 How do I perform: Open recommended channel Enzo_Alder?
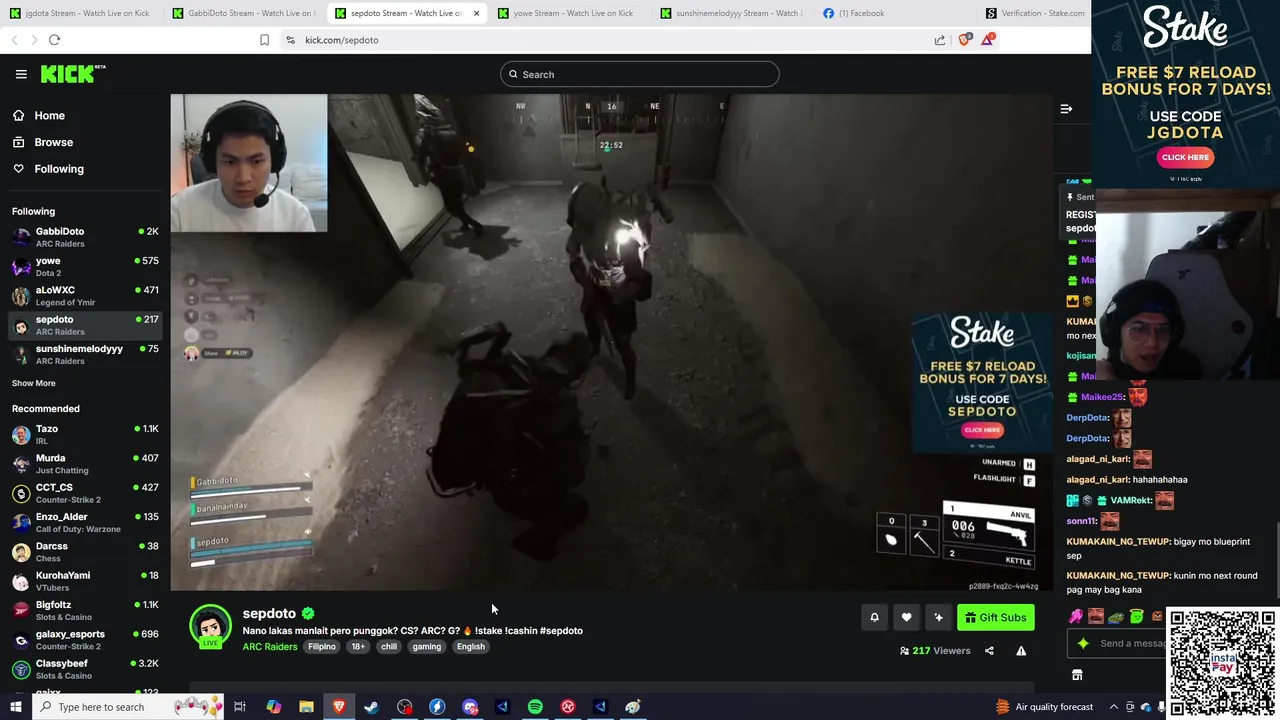(x=85, y=522)
